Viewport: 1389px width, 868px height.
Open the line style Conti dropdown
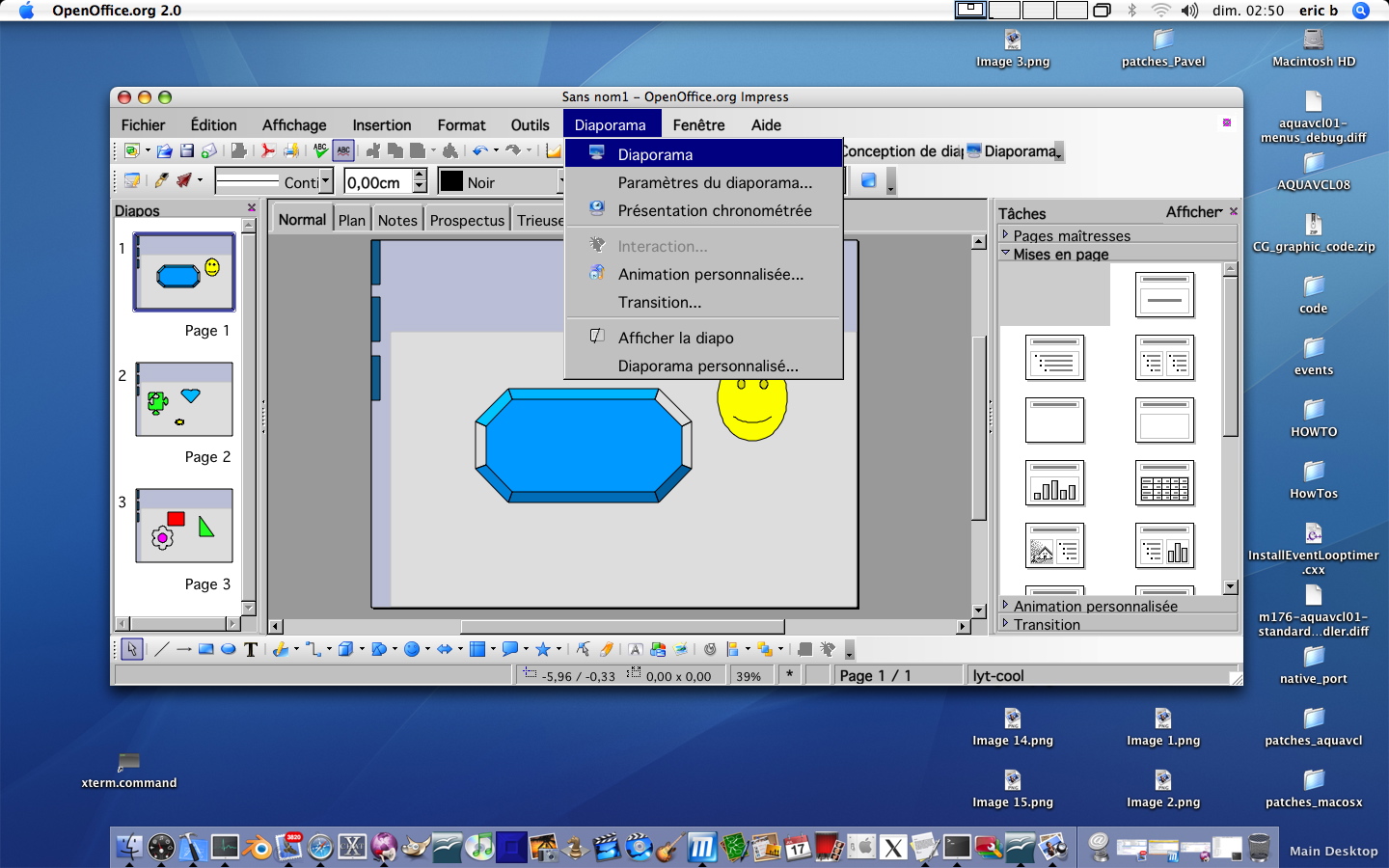click(325, 181)
